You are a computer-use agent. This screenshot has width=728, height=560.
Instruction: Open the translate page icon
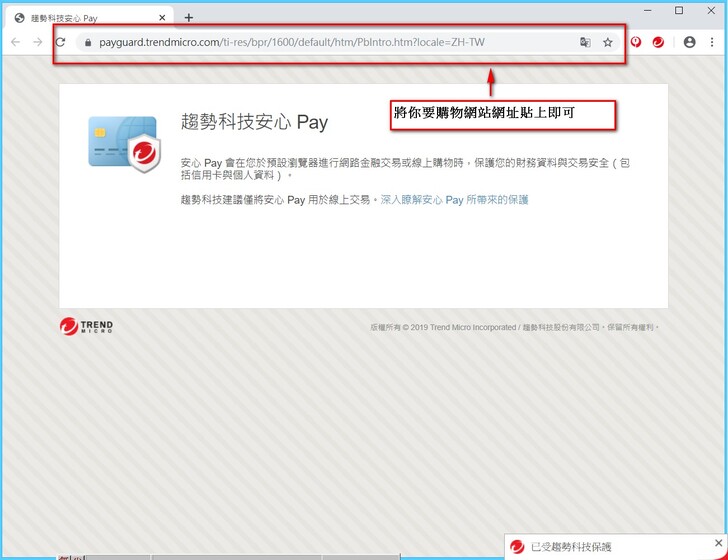[585, 42]
